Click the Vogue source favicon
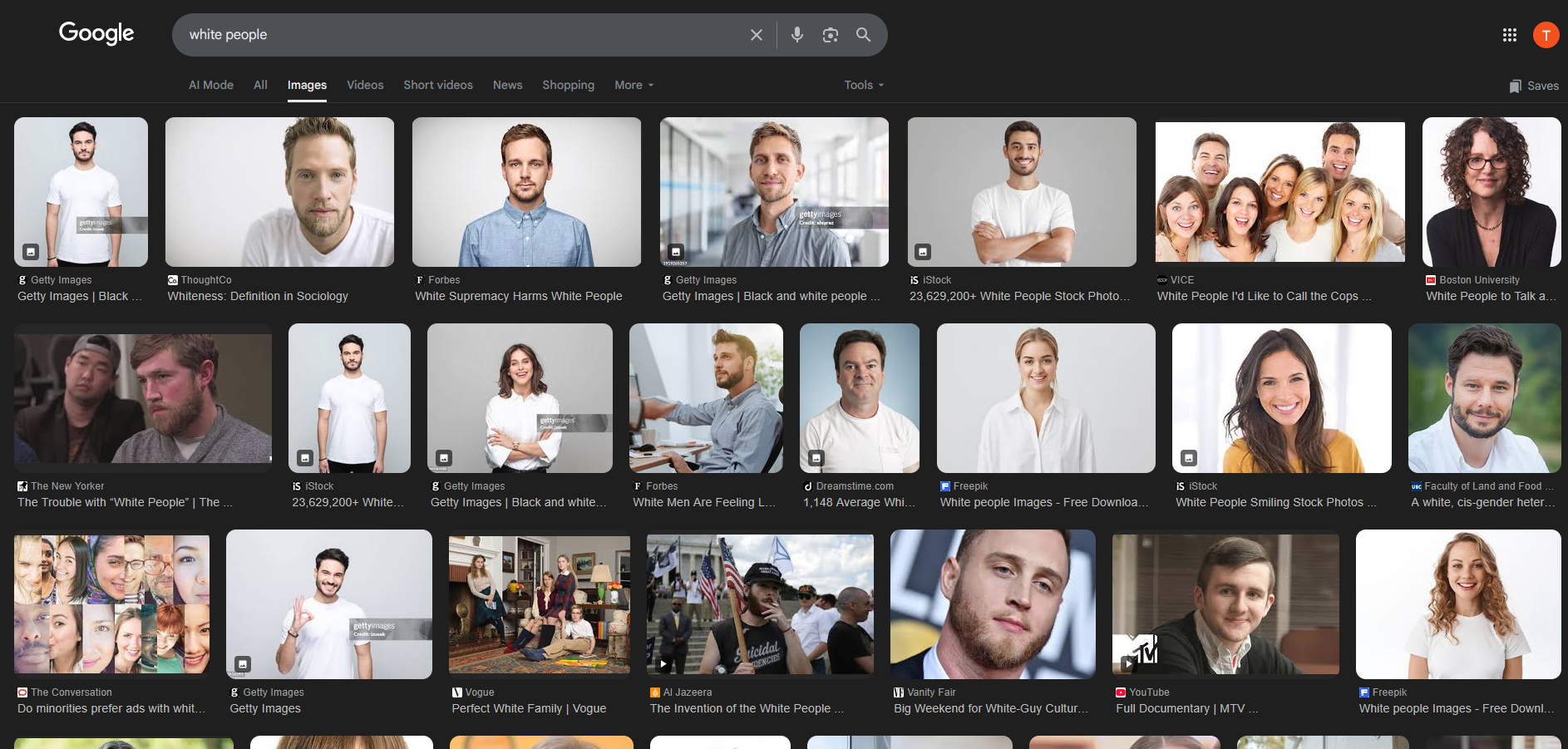1568x749 pixels. (457, 692)
